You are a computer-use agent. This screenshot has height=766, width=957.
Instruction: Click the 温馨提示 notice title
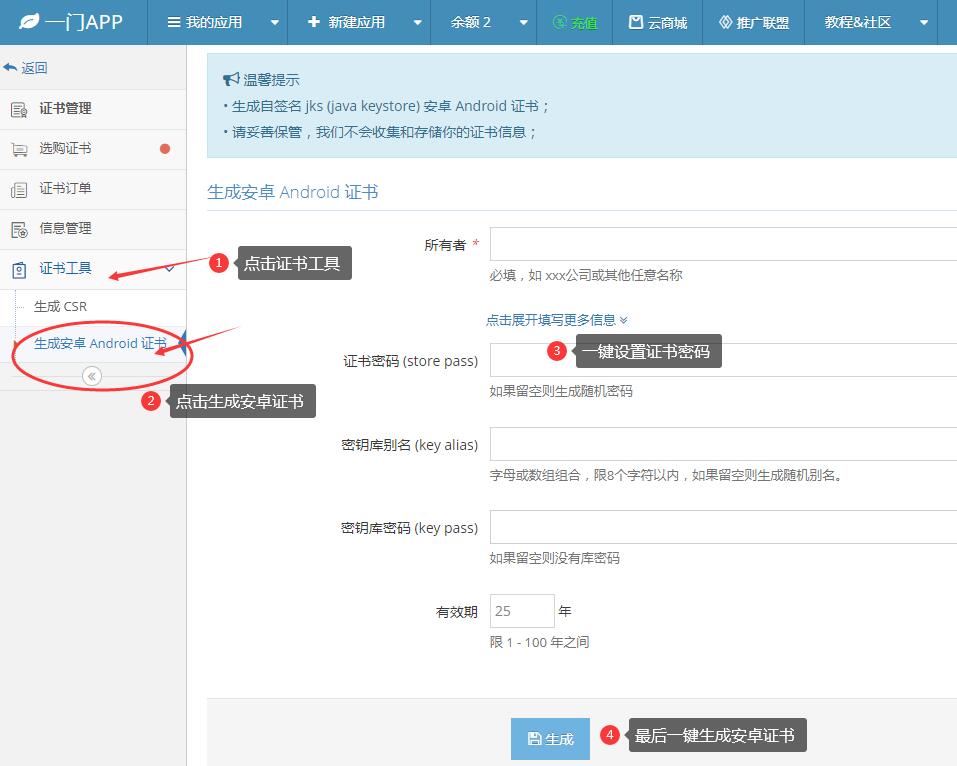pos(272,80)
